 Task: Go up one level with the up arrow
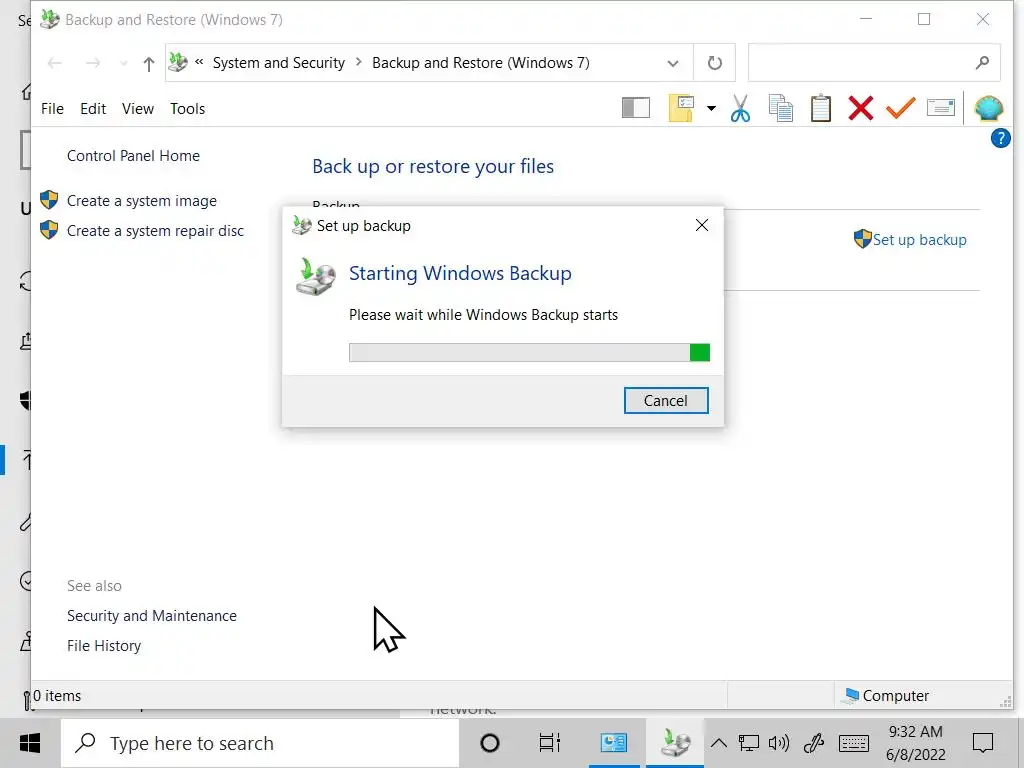pyautogui.click(x=149, y=63)
